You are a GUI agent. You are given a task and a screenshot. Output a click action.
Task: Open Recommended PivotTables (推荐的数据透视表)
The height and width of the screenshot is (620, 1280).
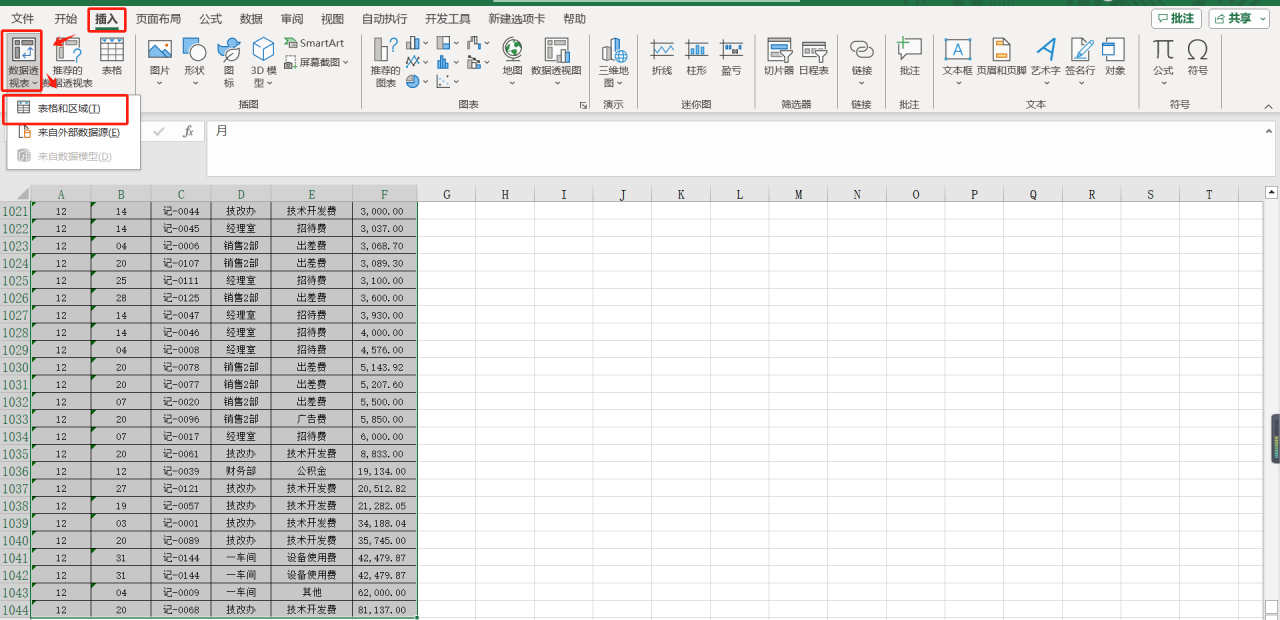tap(67, 63)
